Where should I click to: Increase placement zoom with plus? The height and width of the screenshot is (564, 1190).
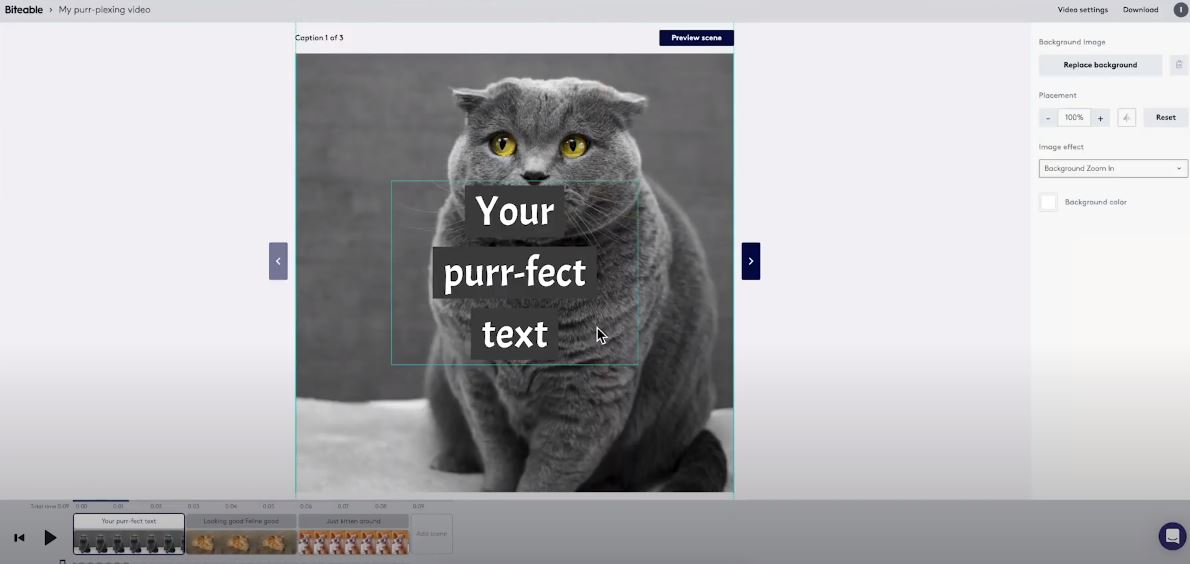[1100, 118]
